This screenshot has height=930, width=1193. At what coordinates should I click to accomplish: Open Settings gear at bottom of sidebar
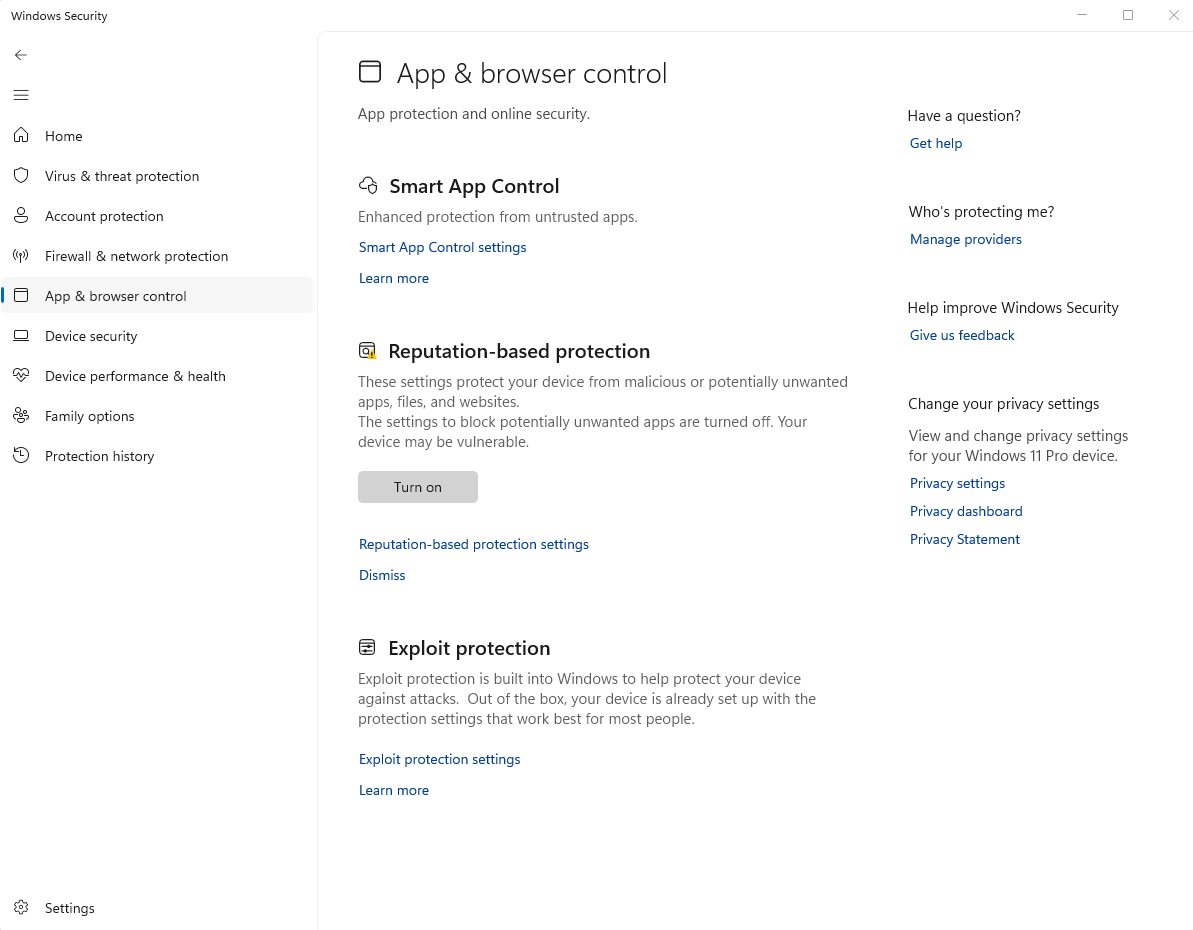coord(21,908)
